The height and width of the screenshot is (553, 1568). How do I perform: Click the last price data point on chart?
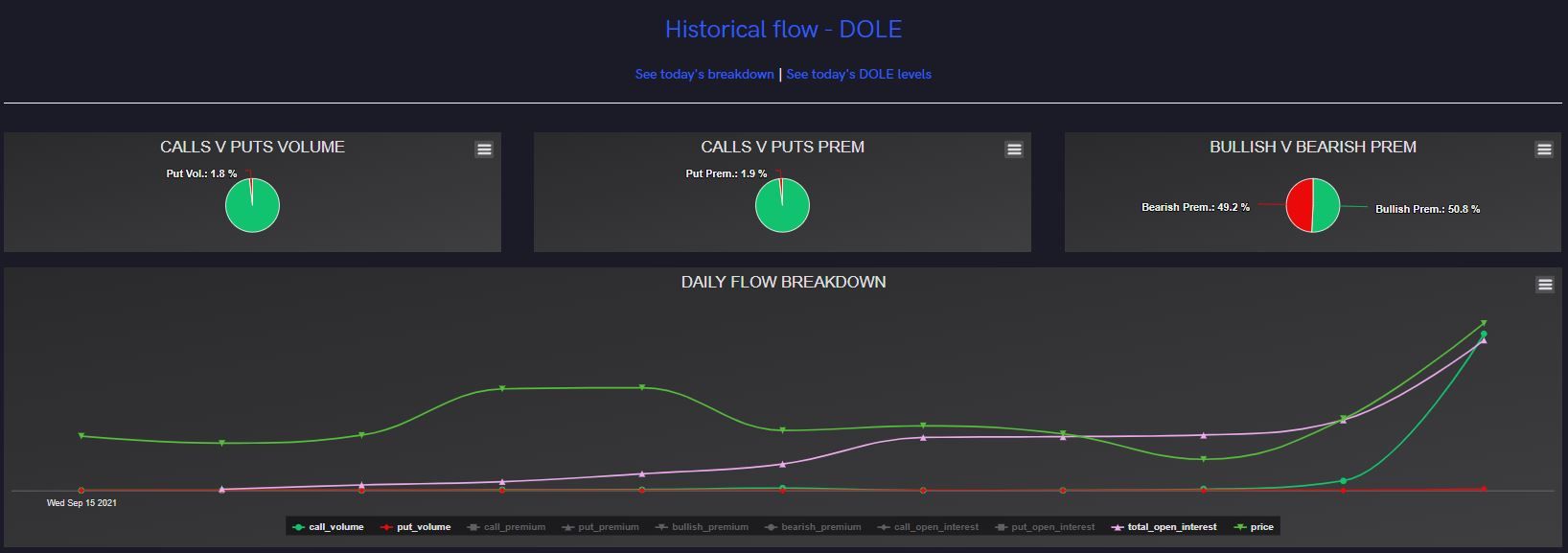tap(1484, 323)
